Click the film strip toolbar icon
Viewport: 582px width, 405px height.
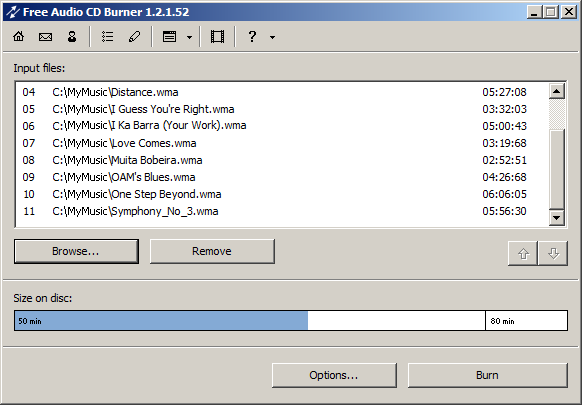pos(217,37)
